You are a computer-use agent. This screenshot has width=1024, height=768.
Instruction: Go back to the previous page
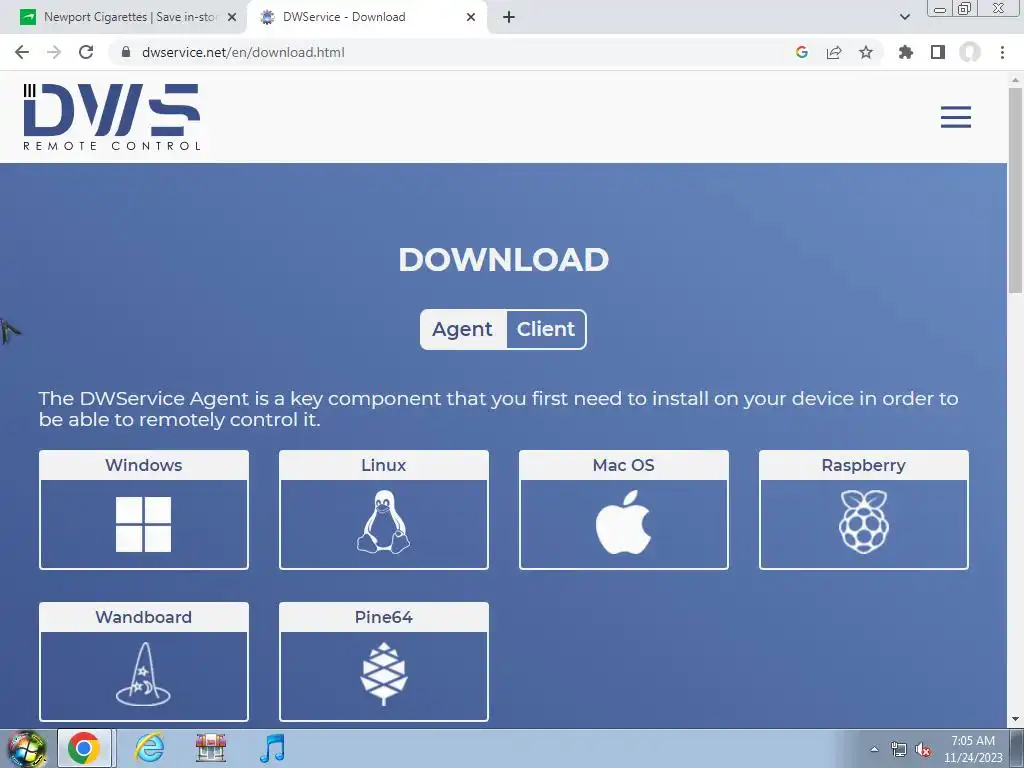[x=22, y=52]
